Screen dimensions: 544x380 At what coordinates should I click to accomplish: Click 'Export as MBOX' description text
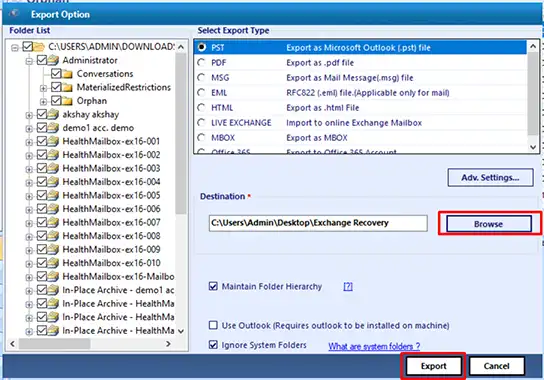(x=317, y=138)
